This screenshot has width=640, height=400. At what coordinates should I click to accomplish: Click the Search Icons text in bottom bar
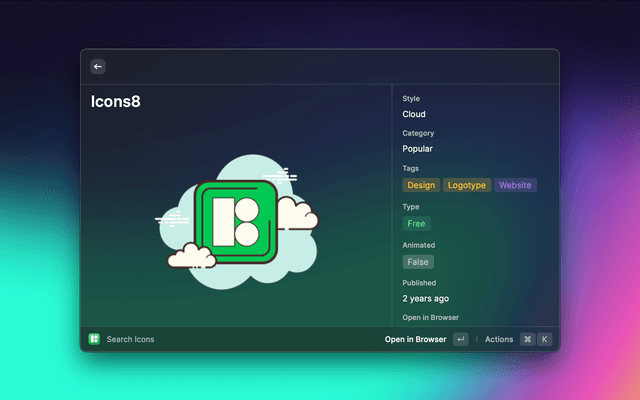tap(130, 339)
